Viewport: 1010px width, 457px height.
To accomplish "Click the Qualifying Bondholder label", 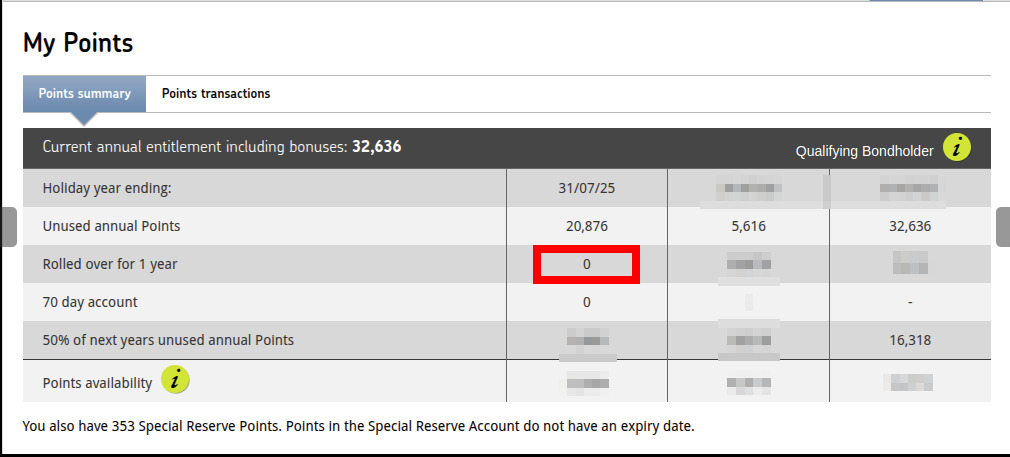I will point(864,151).
